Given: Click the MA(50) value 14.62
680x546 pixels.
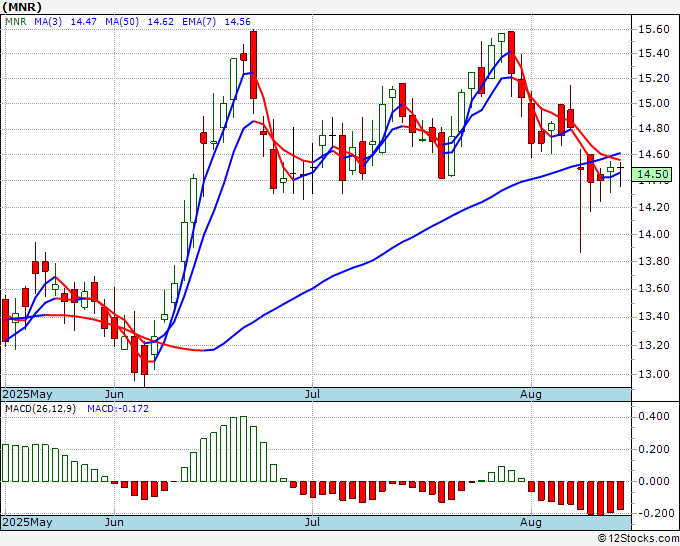Looking at the screenshot, I should pyautogui.click(x=160, y=22).
